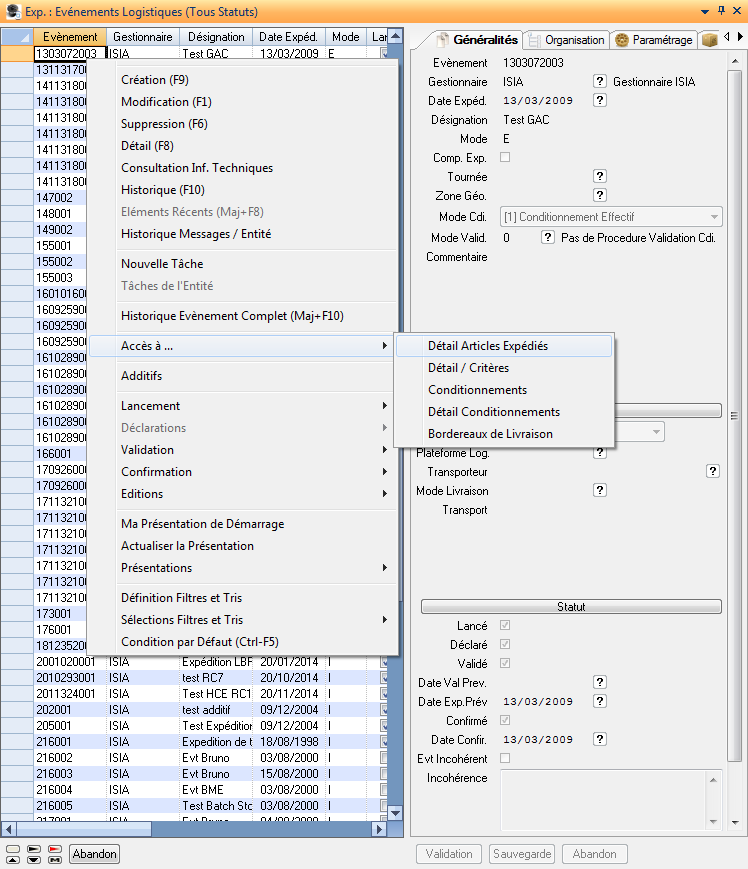Click help icon next to Gestionnaire field
The image size is (748, 869).
[x=600, y=81]
